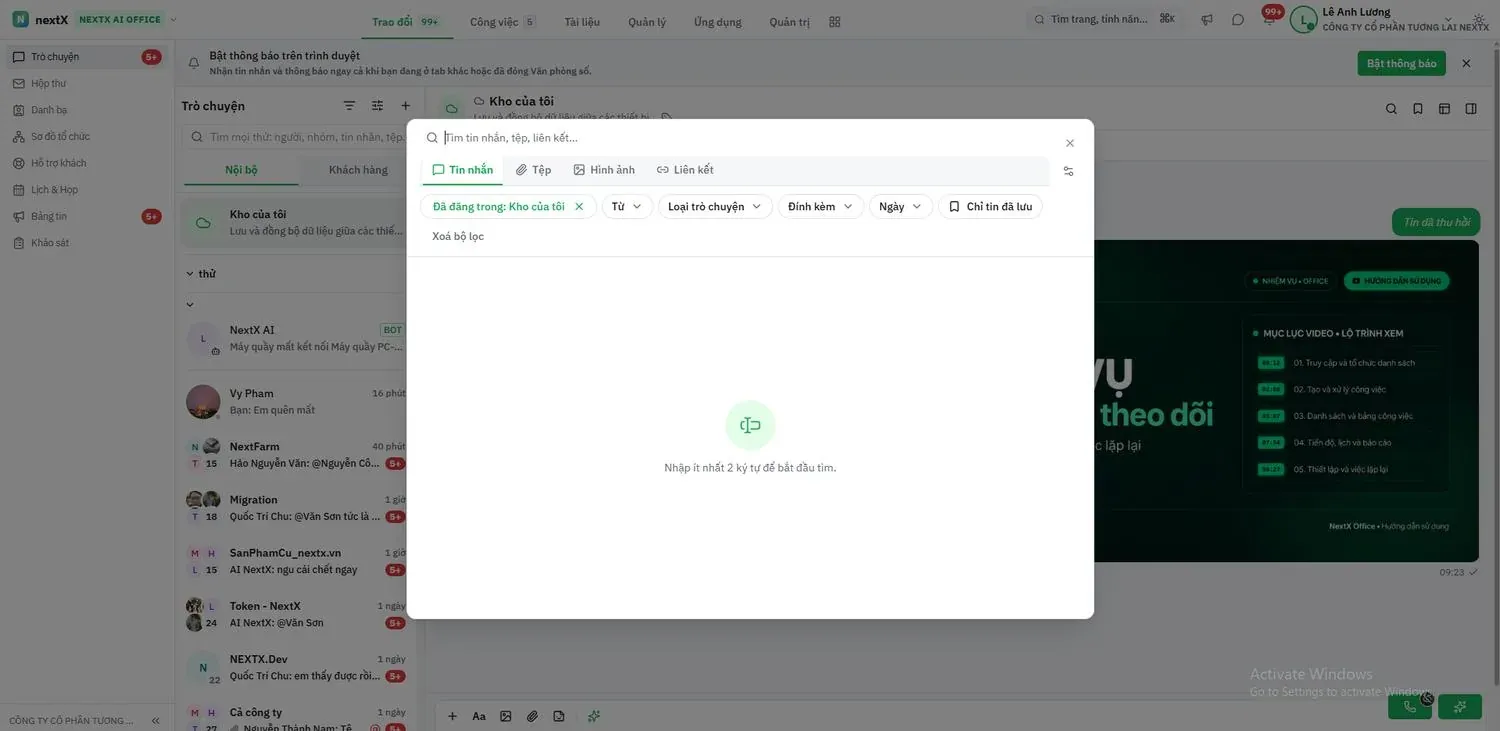This screenshot has height=731, width=1500.
Task: Click the chat header search icon
Action: (1391, 109)
